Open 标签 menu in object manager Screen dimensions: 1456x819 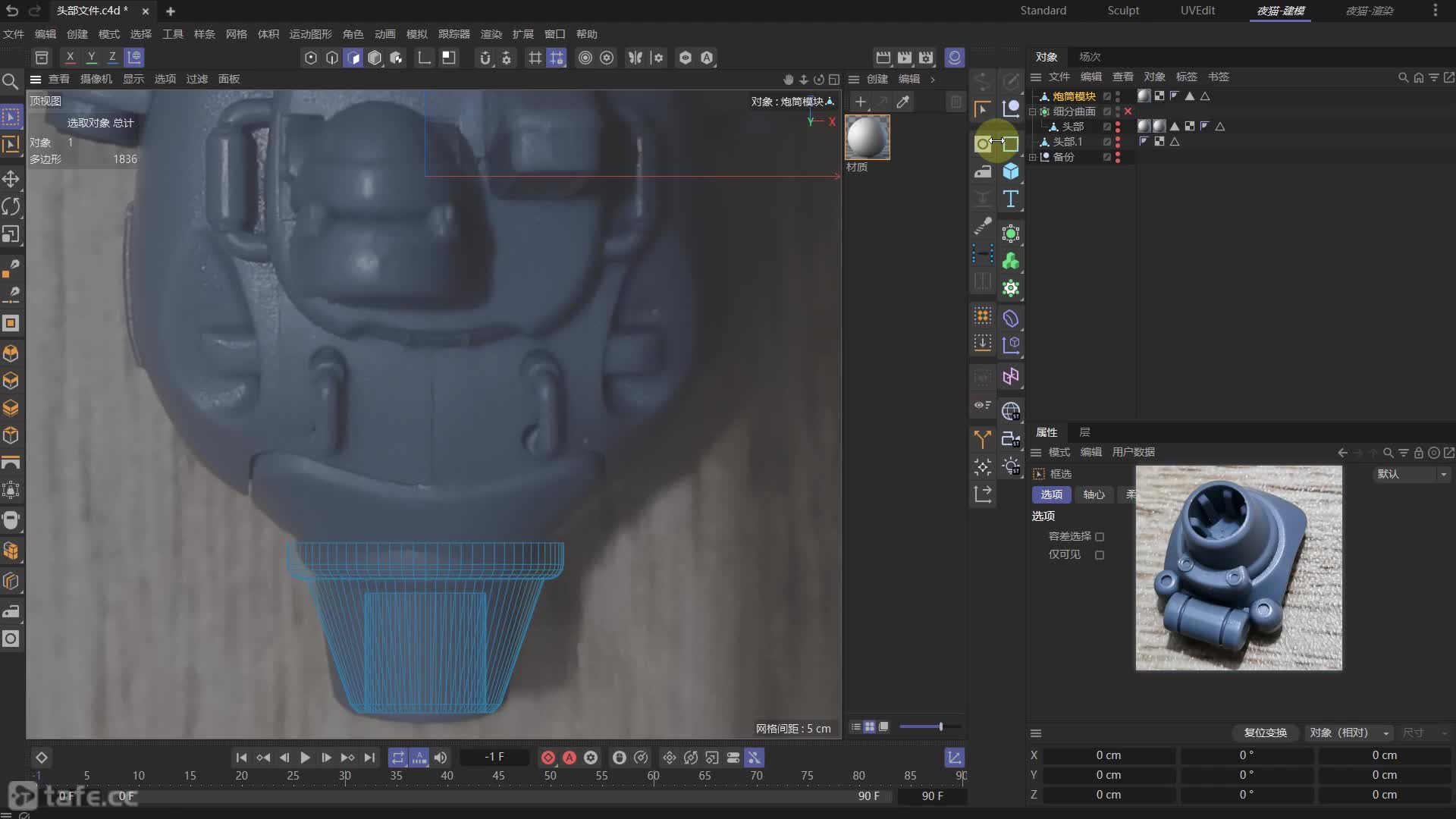coord(1186,77)
